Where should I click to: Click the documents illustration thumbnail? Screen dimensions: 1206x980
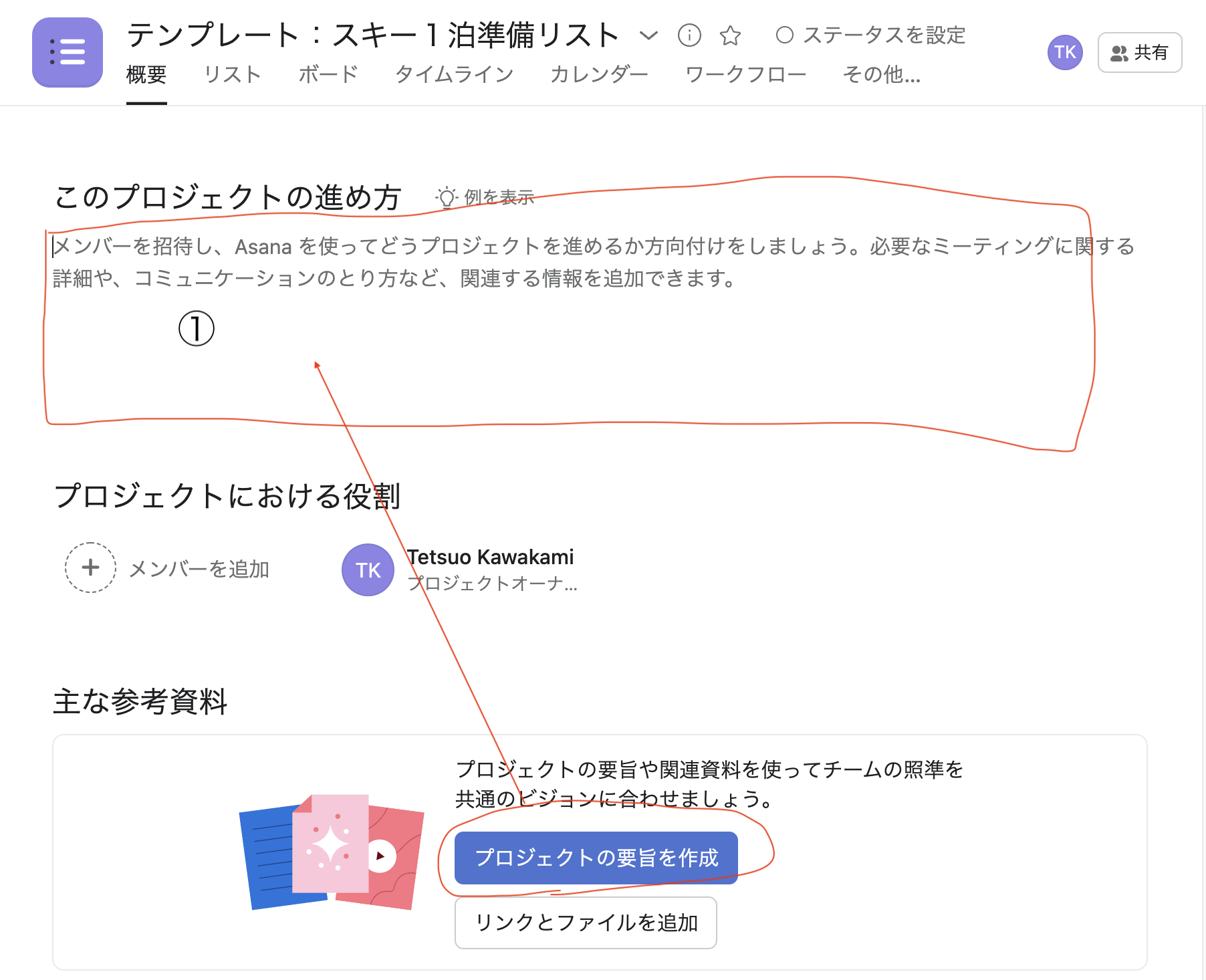click(x=332, y=852)
